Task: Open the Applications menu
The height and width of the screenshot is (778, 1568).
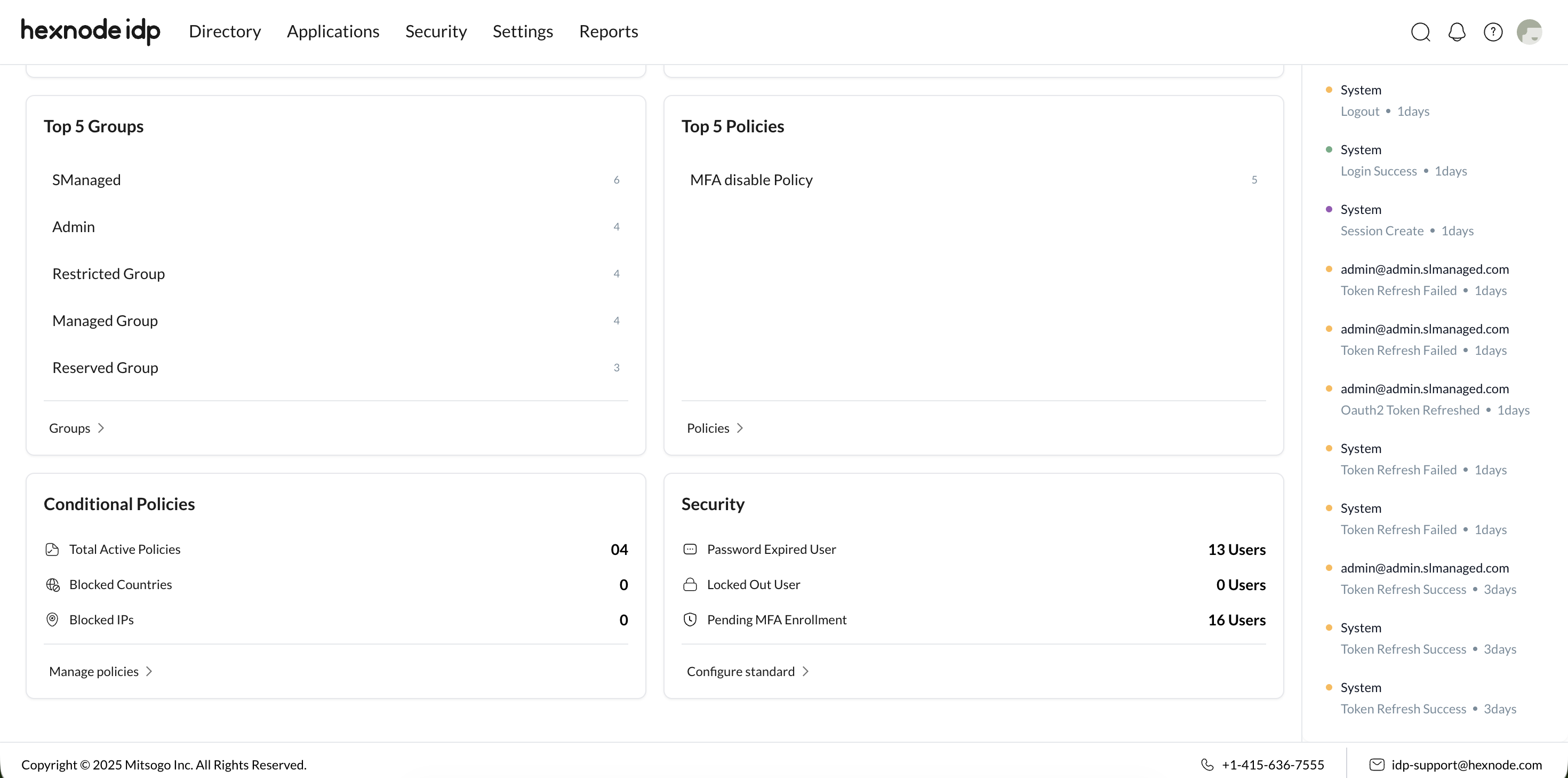Action: tap(333, 31)
